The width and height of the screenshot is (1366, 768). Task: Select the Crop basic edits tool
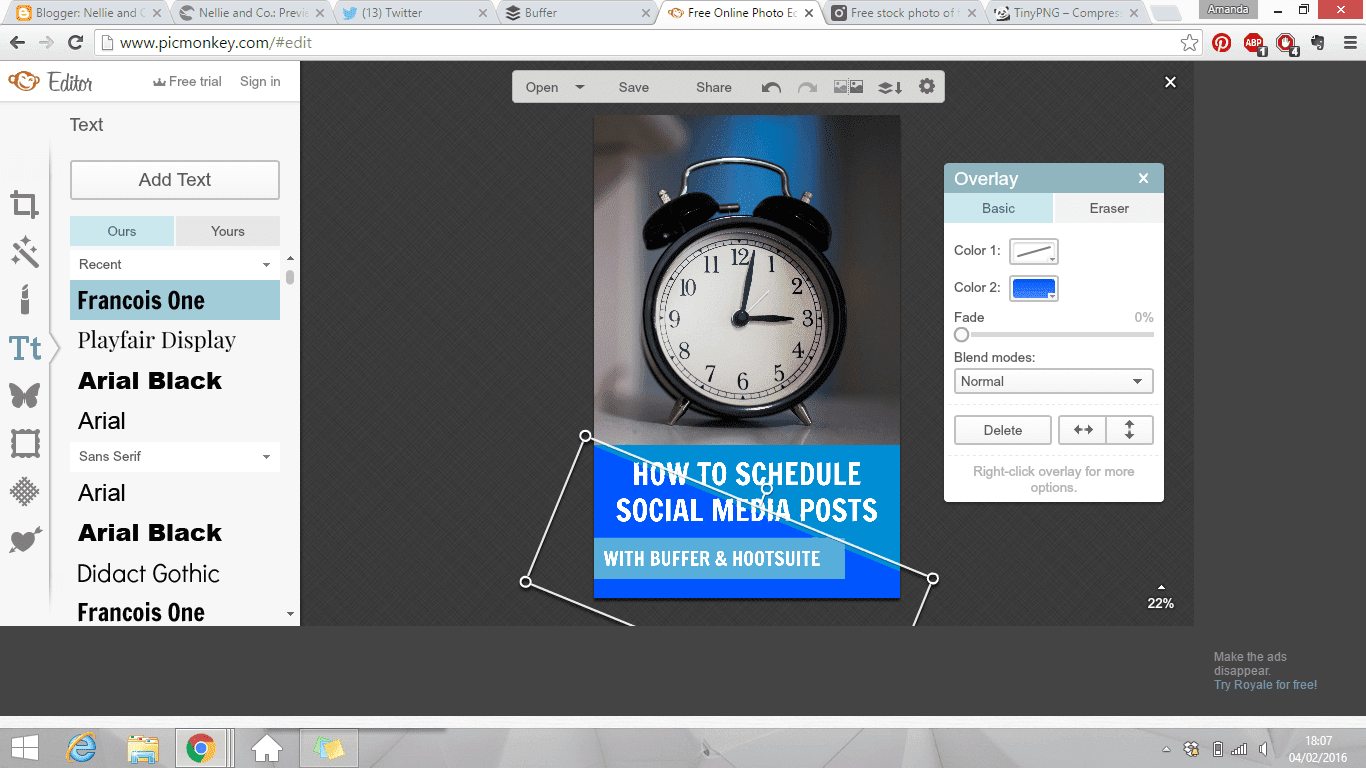(24, 205)
